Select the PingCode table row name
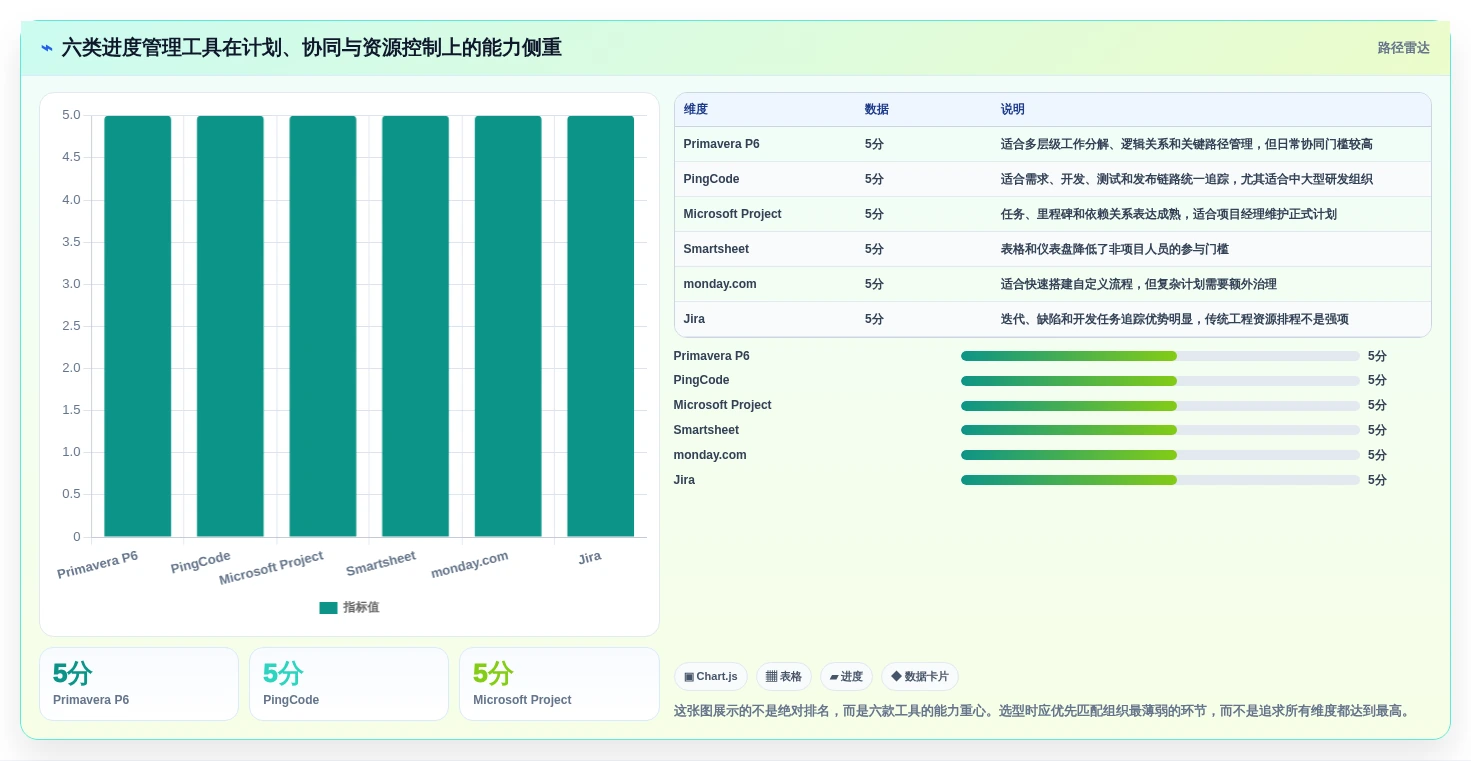This screenshot has width=1471, height=761. tap(711, 179)
